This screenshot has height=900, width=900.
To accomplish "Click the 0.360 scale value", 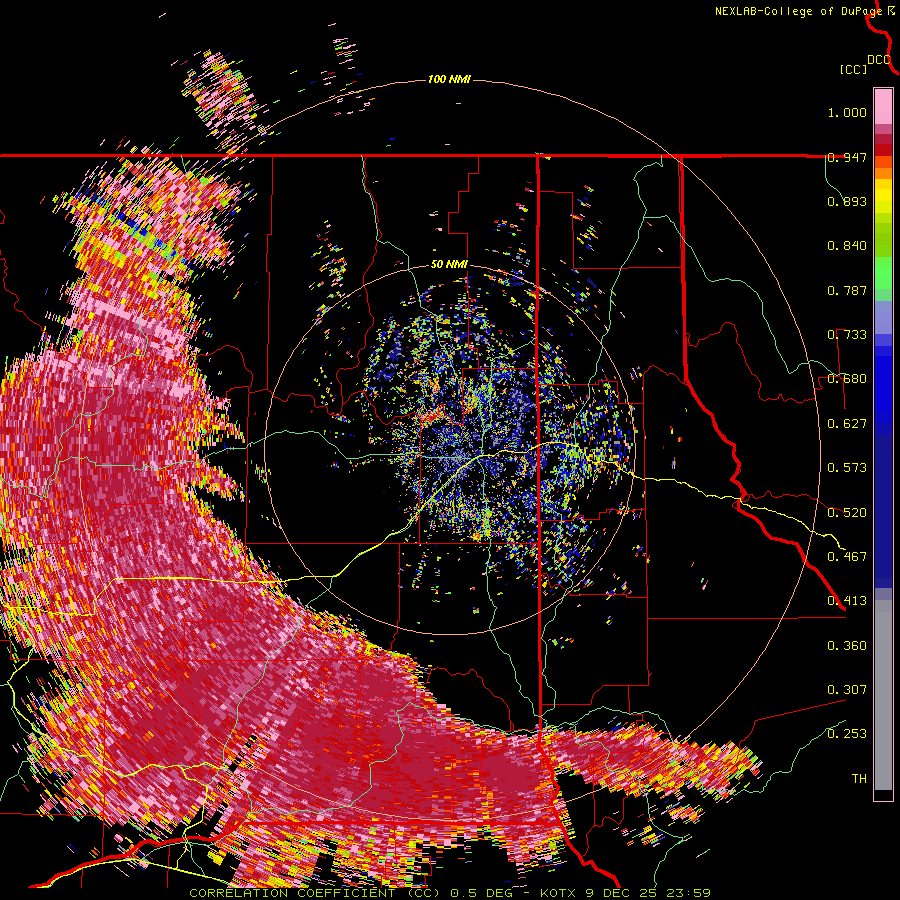I will [x=847, y=646].
